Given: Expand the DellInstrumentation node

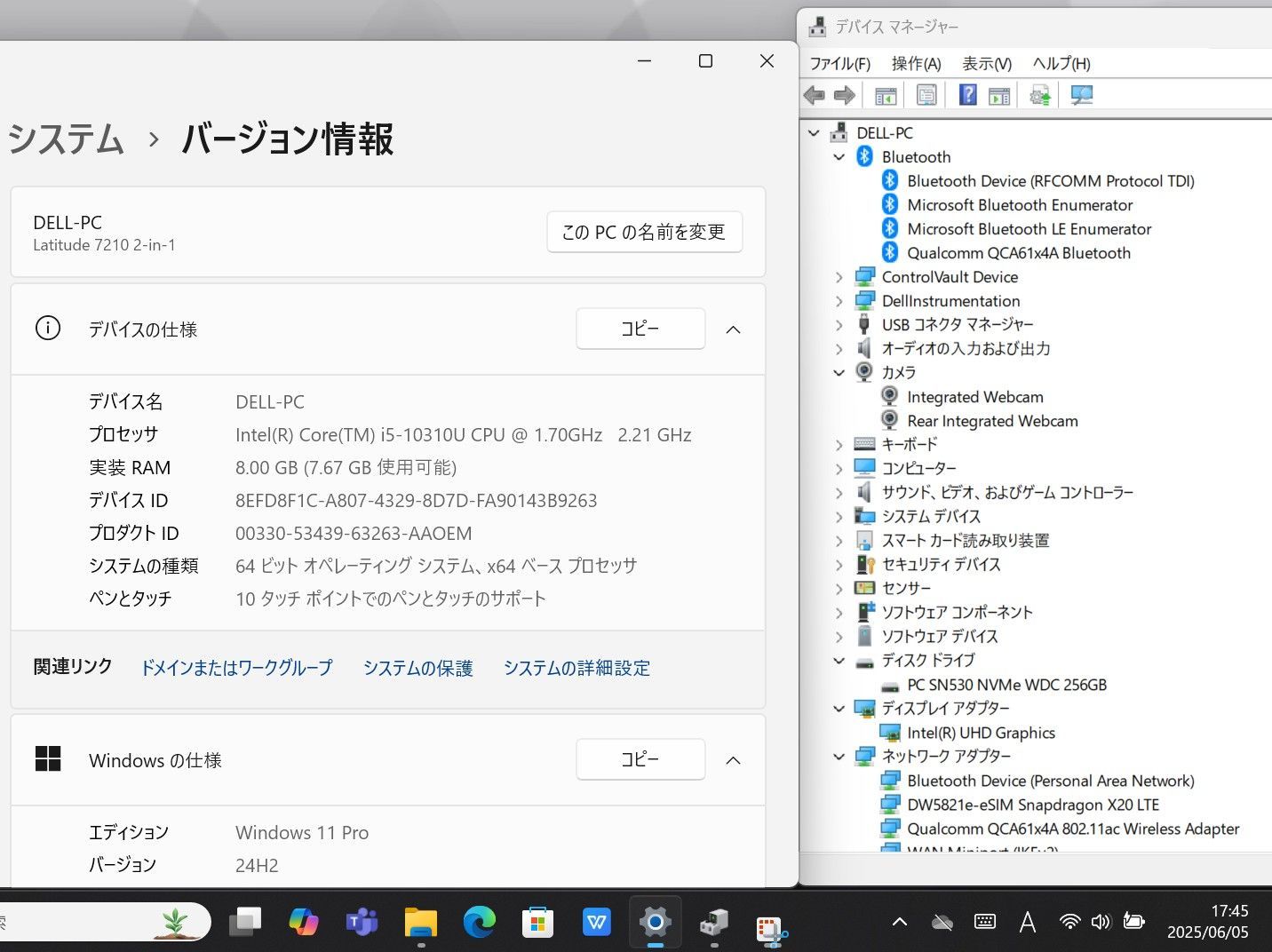Looking at the screenshot, I should pos(839,301).
